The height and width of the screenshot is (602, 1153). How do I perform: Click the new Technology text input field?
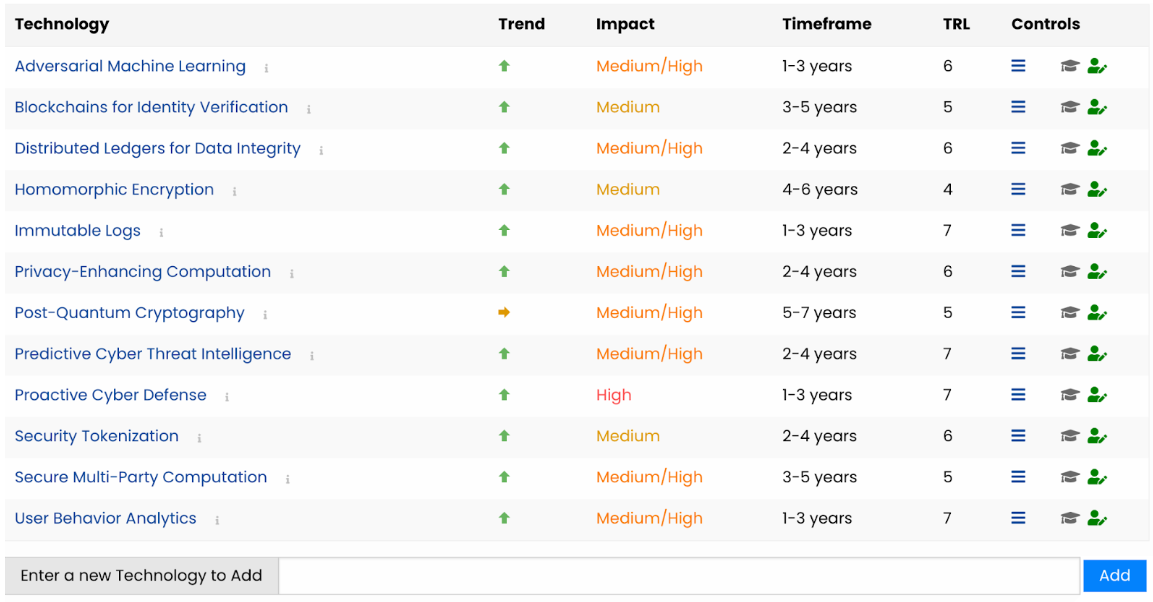tap(679, 576)
